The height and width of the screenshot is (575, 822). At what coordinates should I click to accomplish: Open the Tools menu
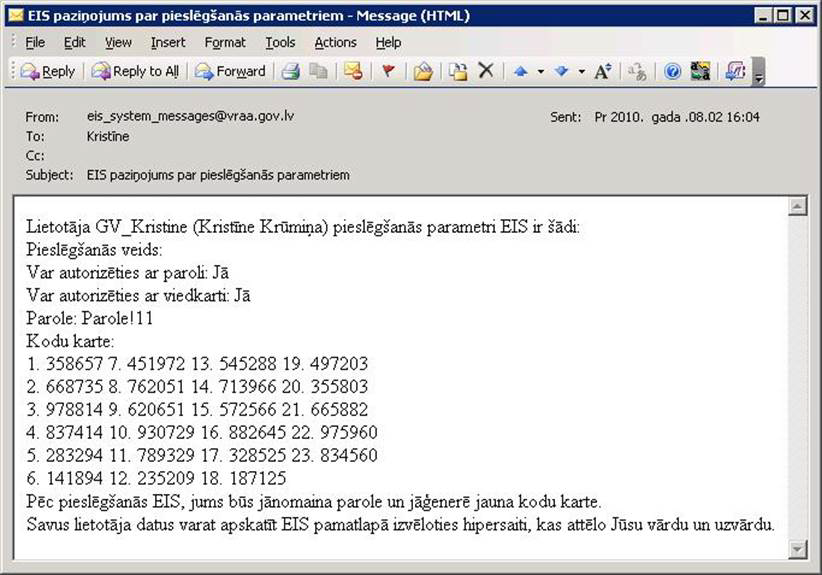[x=280, y=42]
